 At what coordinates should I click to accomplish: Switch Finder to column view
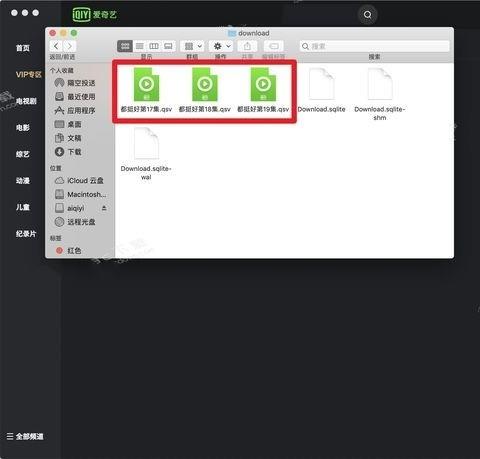tap(154, 46)
